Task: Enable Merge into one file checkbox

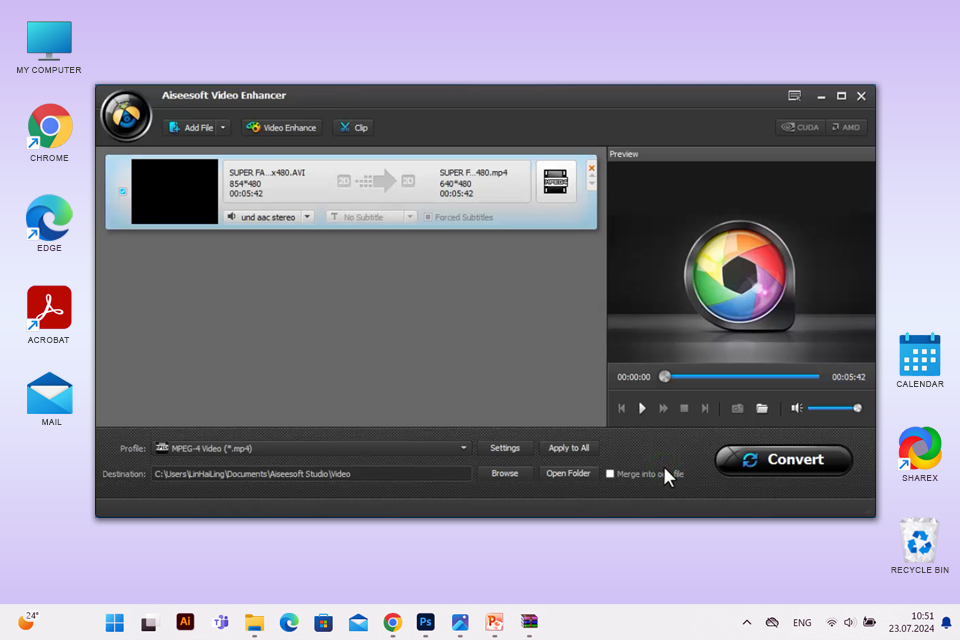Action: pos(610,474)
